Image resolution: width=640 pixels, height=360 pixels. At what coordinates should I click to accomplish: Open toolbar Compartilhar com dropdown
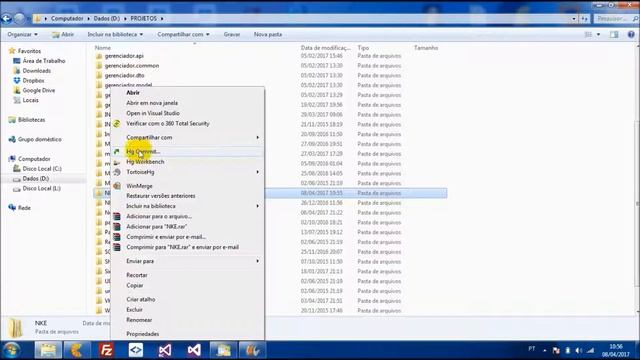coord(183,34)
